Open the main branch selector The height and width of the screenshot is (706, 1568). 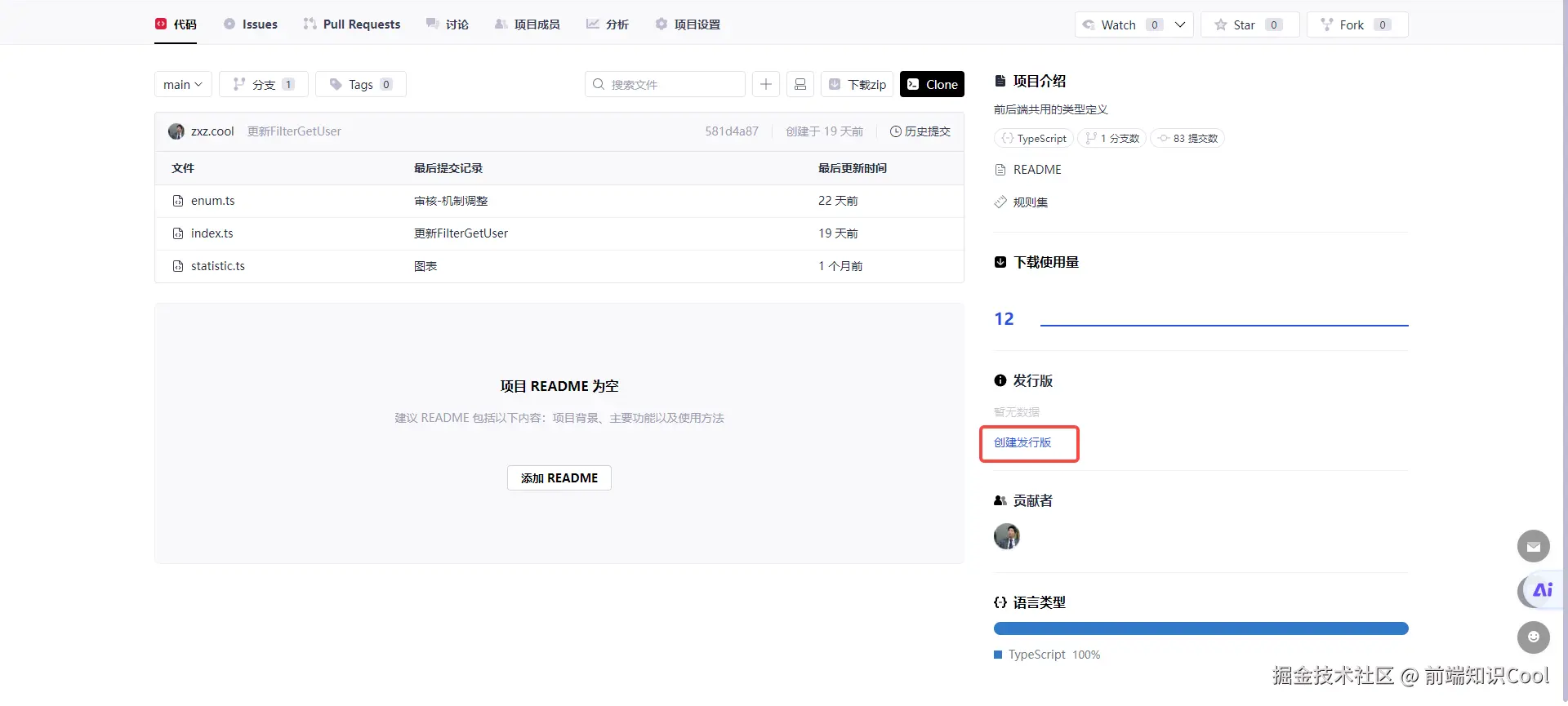click(x=183, y=84)
